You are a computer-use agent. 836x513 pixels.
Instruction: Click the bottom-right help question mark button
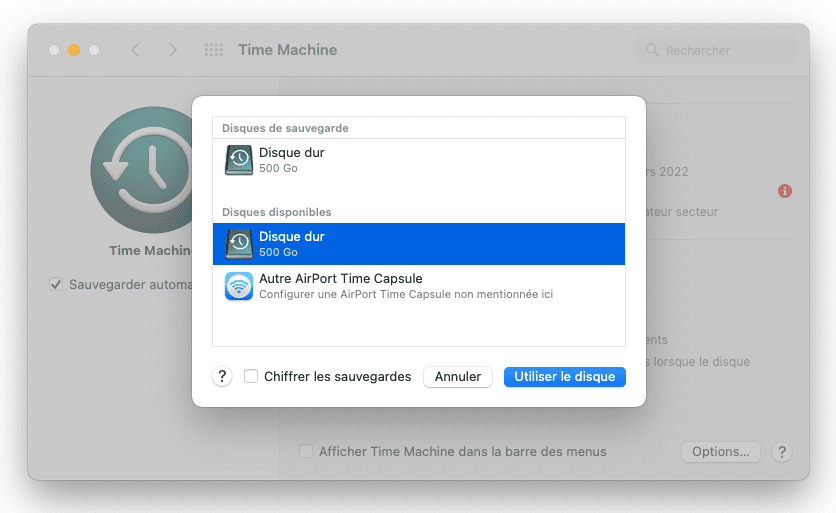coord(782,452)
